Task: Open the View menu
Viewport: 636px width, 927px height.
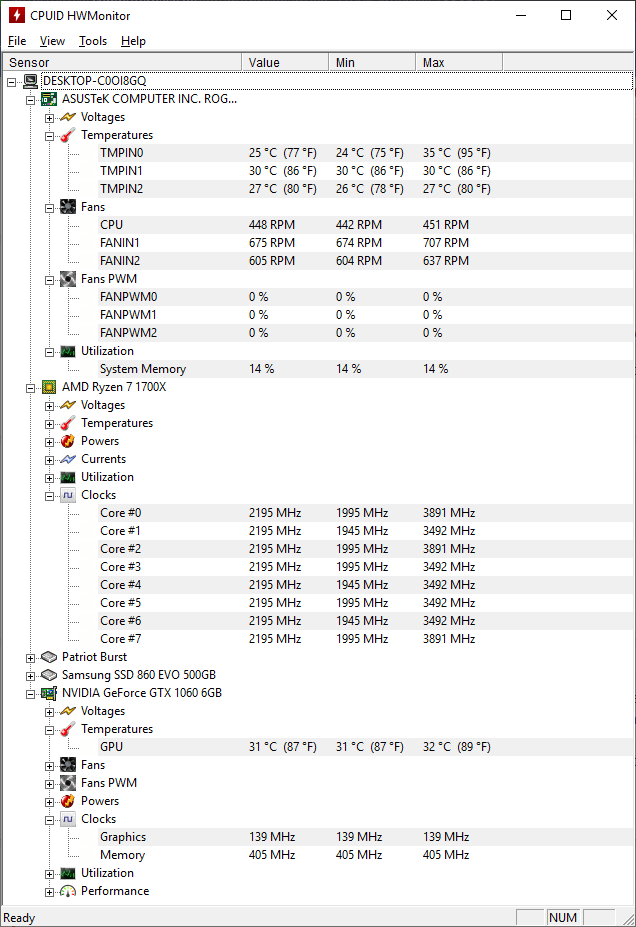Action: point(52,41)
